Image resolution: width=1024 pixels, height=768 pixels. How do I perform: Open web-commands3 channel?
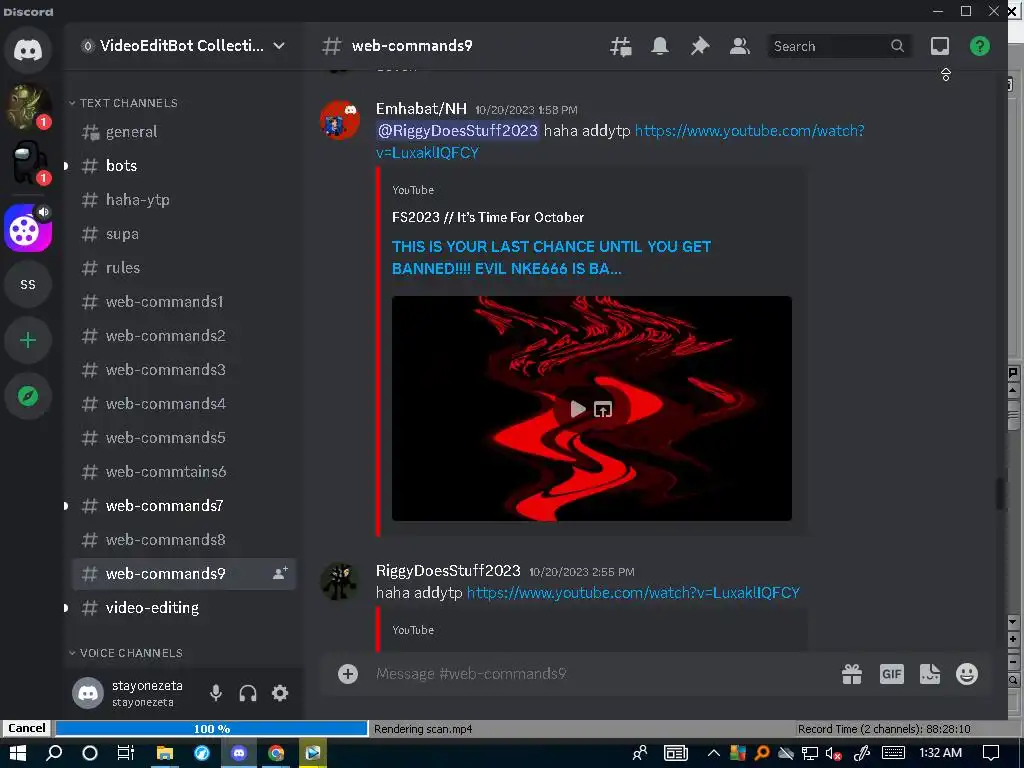click(x=184, y=370)
